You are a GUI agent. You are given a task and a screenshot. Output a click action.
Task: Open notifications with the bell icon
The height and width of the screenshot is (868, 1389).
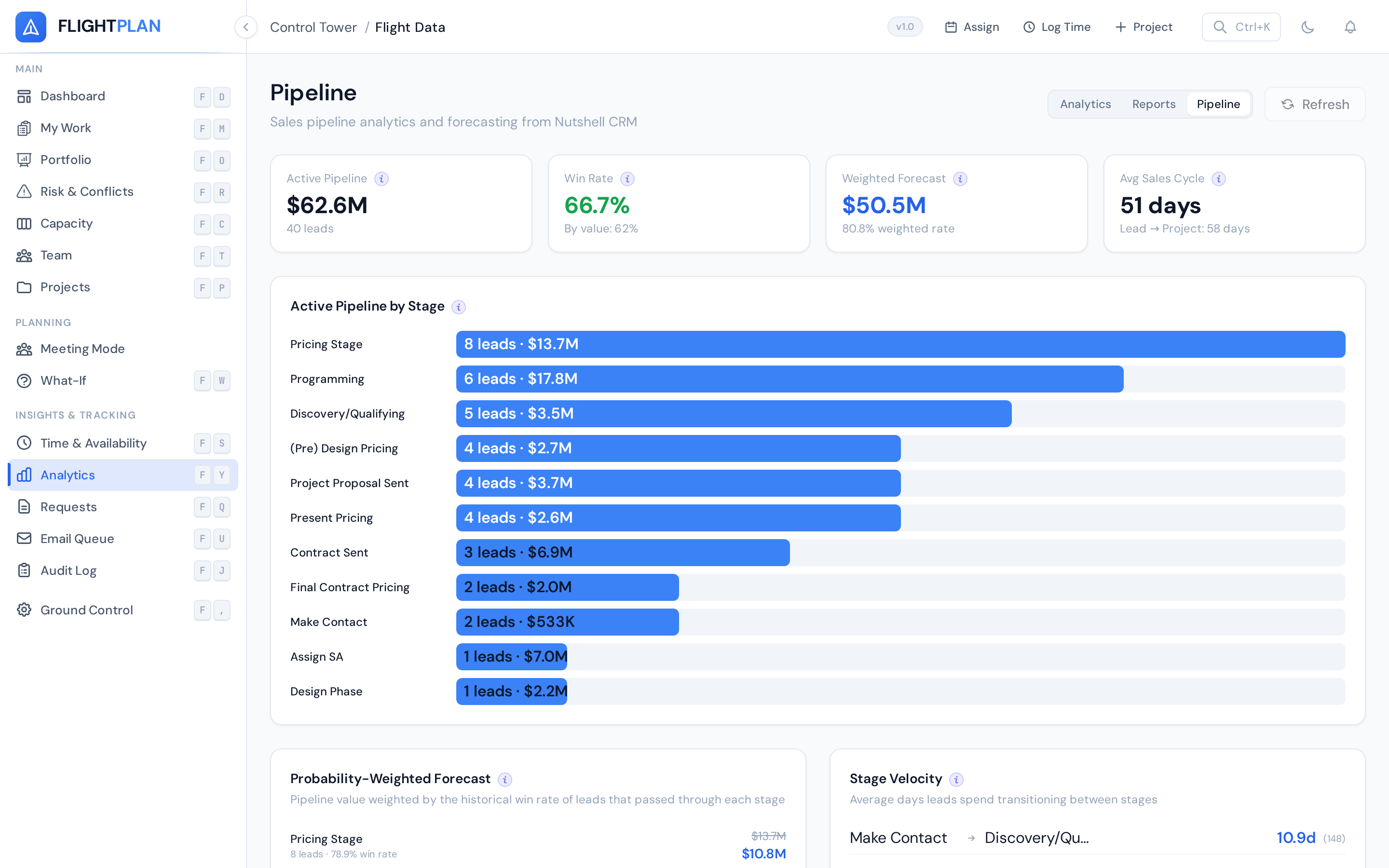coord(1350,27)
